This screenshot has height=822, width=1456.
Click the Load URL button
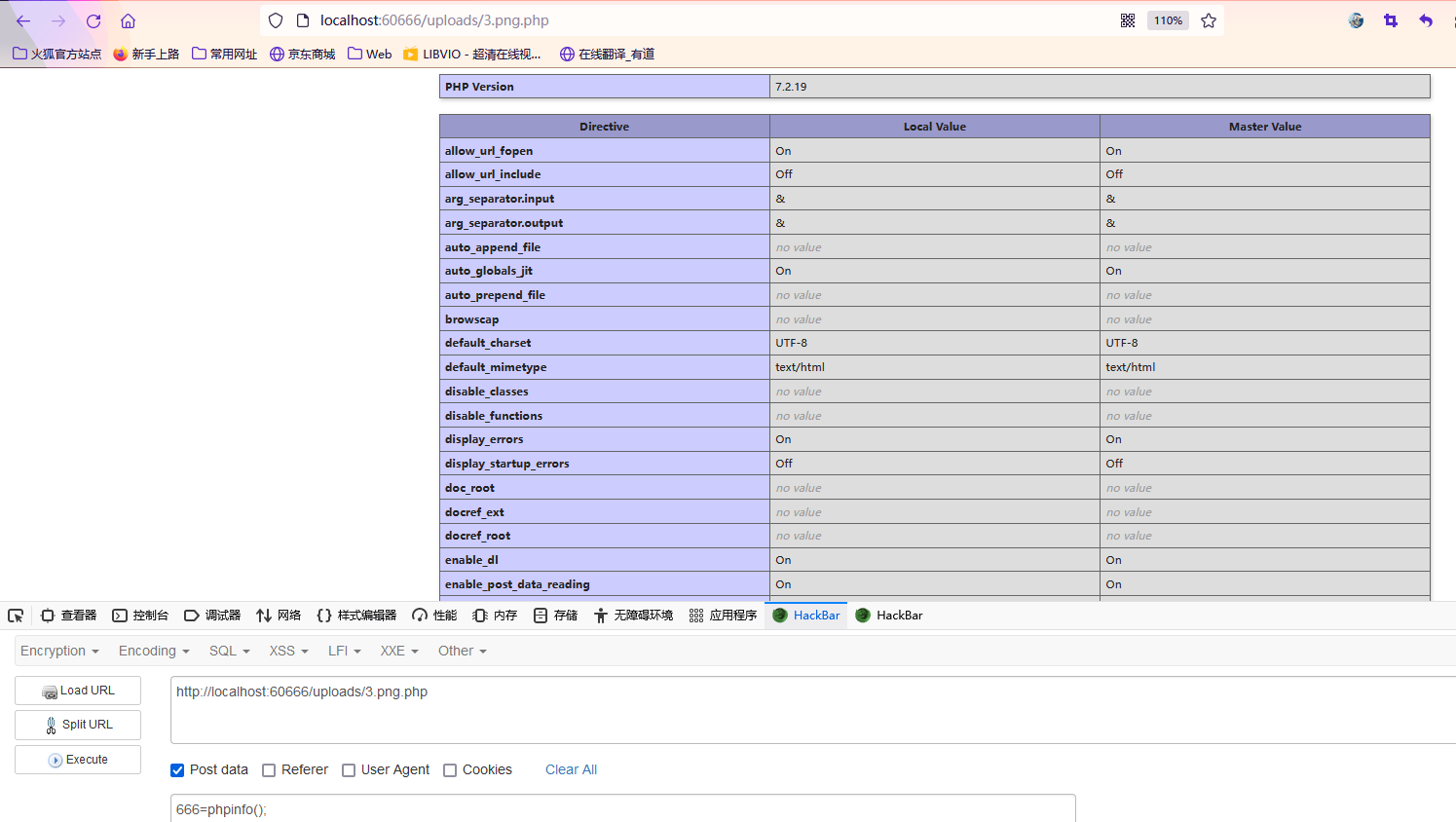pyautogui.click(x=78, y=691)
